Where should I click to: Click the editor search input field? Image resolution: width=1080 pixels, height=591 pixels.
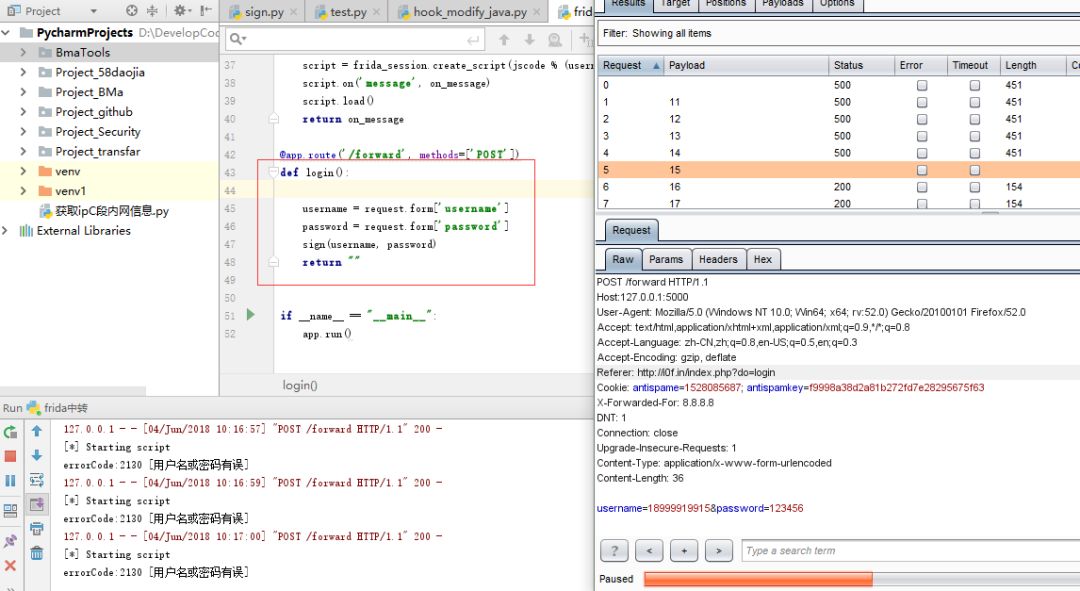point(356,40)
